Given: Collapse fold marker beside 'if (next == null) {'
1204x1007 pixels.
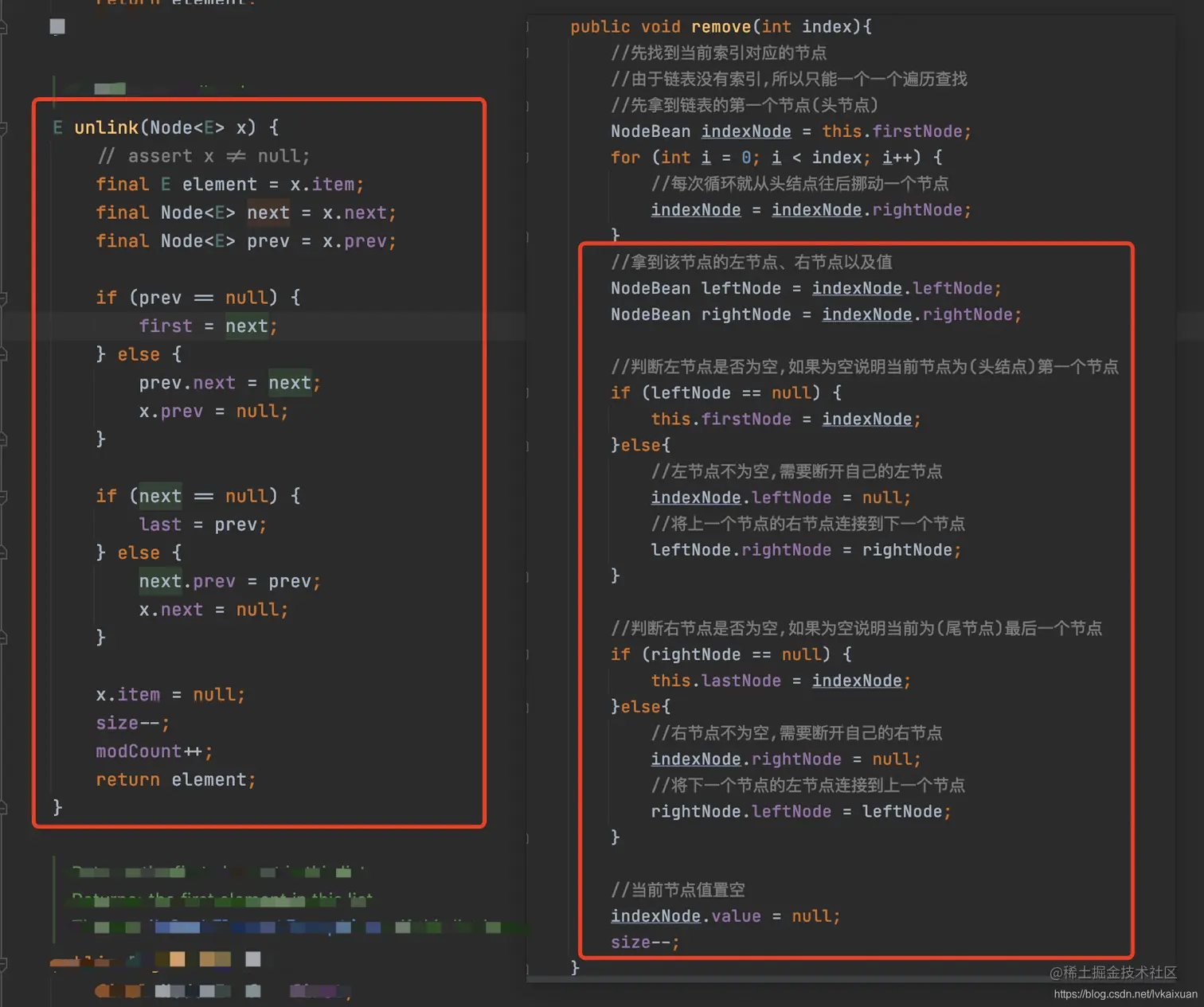Looking at the screenshot, I should point(3,497).
